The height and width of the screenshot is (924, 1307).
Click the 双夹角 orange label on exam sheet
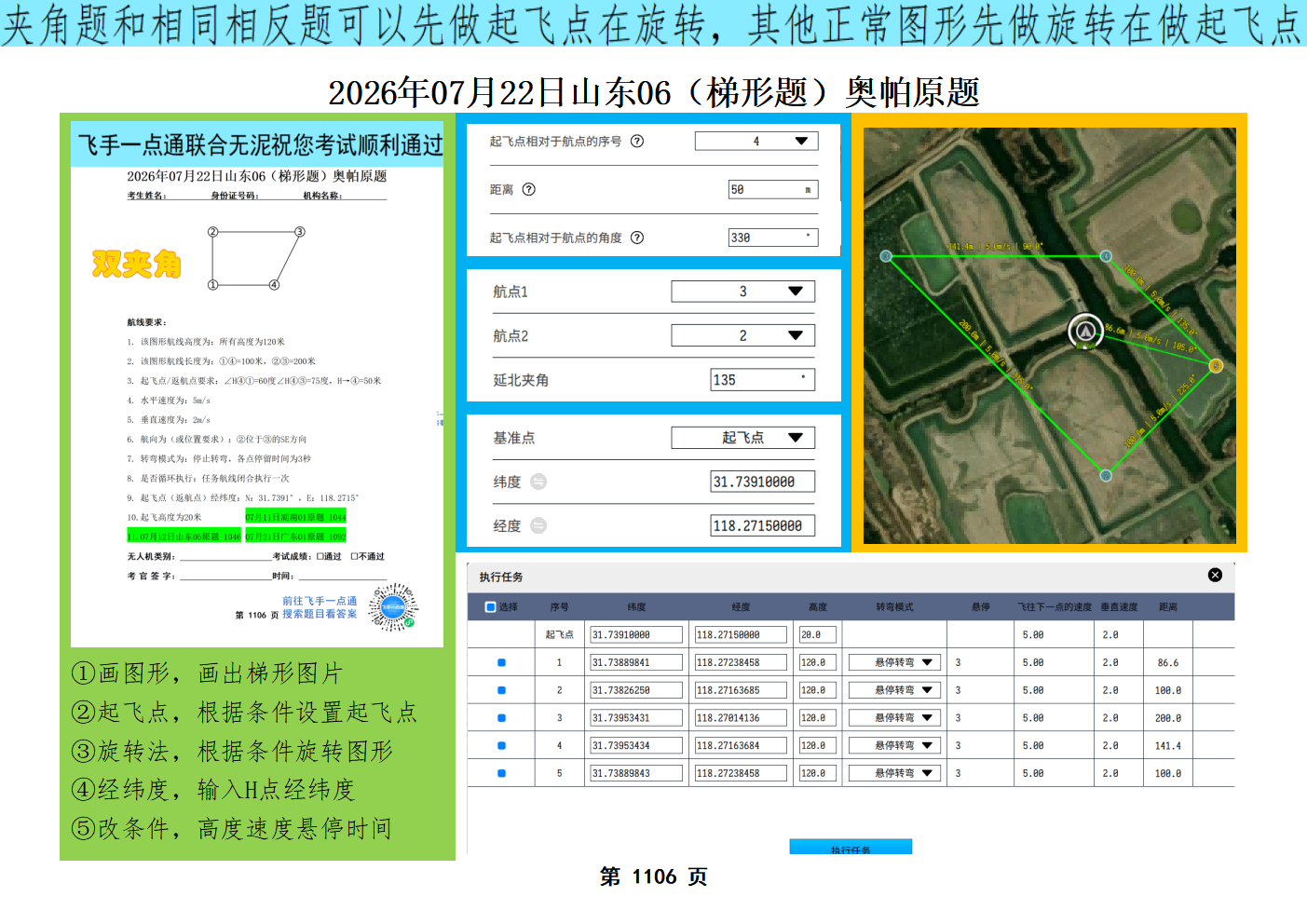click(x=136, y=265)
